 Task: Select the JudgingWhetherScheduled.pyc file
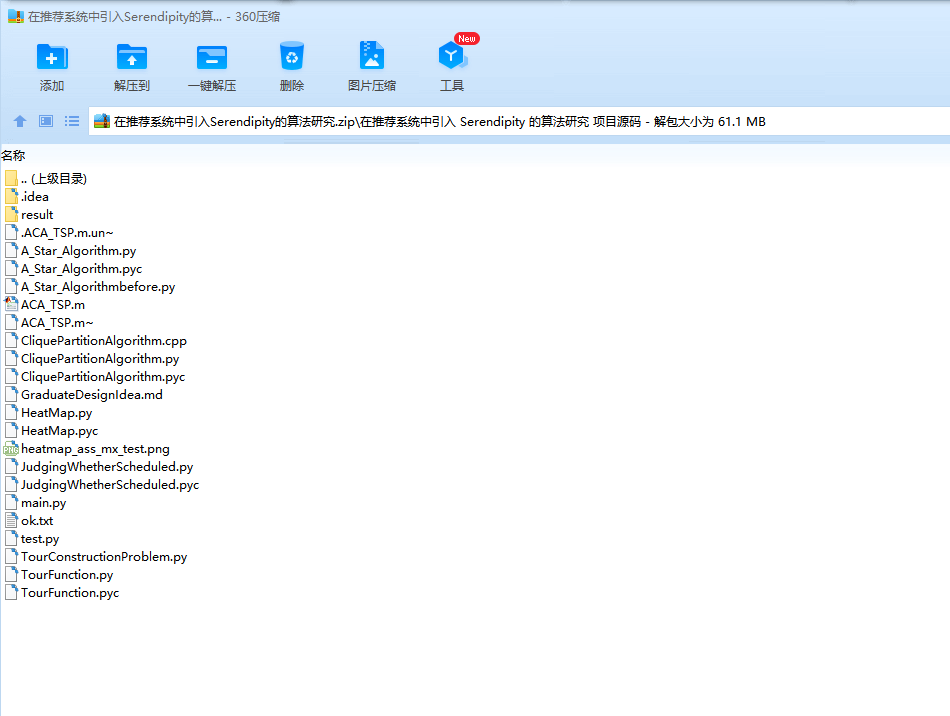pos(110,485)
